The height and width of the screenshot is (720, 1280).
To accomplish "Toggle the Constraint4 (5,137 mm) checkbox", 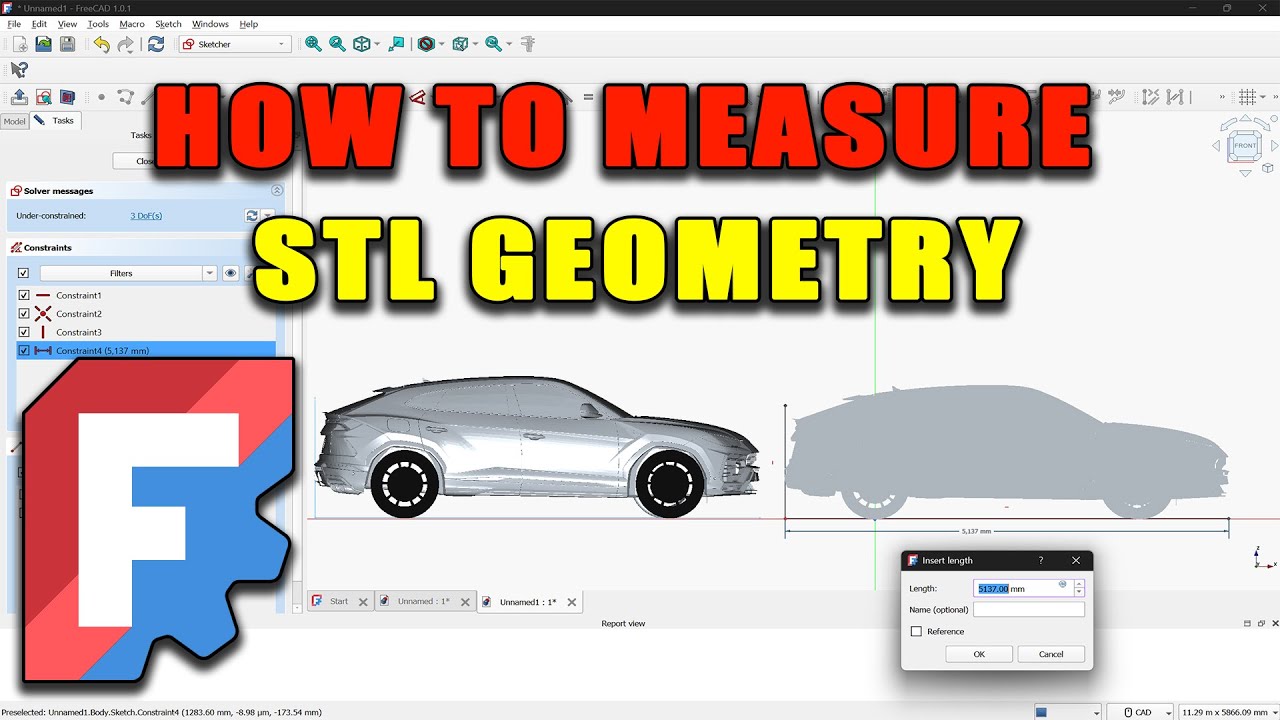I will [x=24, y=350].
